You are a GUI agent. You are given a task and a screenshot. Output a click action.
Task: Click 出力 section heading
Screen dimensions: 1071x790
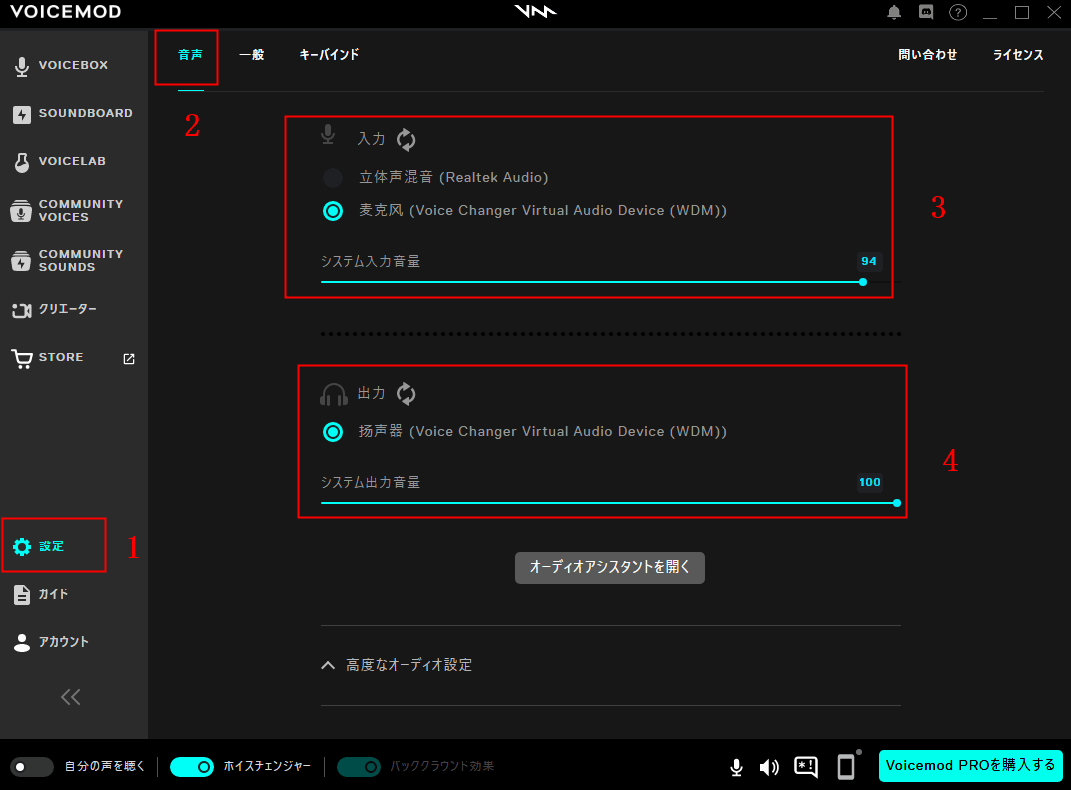(372, 393)
